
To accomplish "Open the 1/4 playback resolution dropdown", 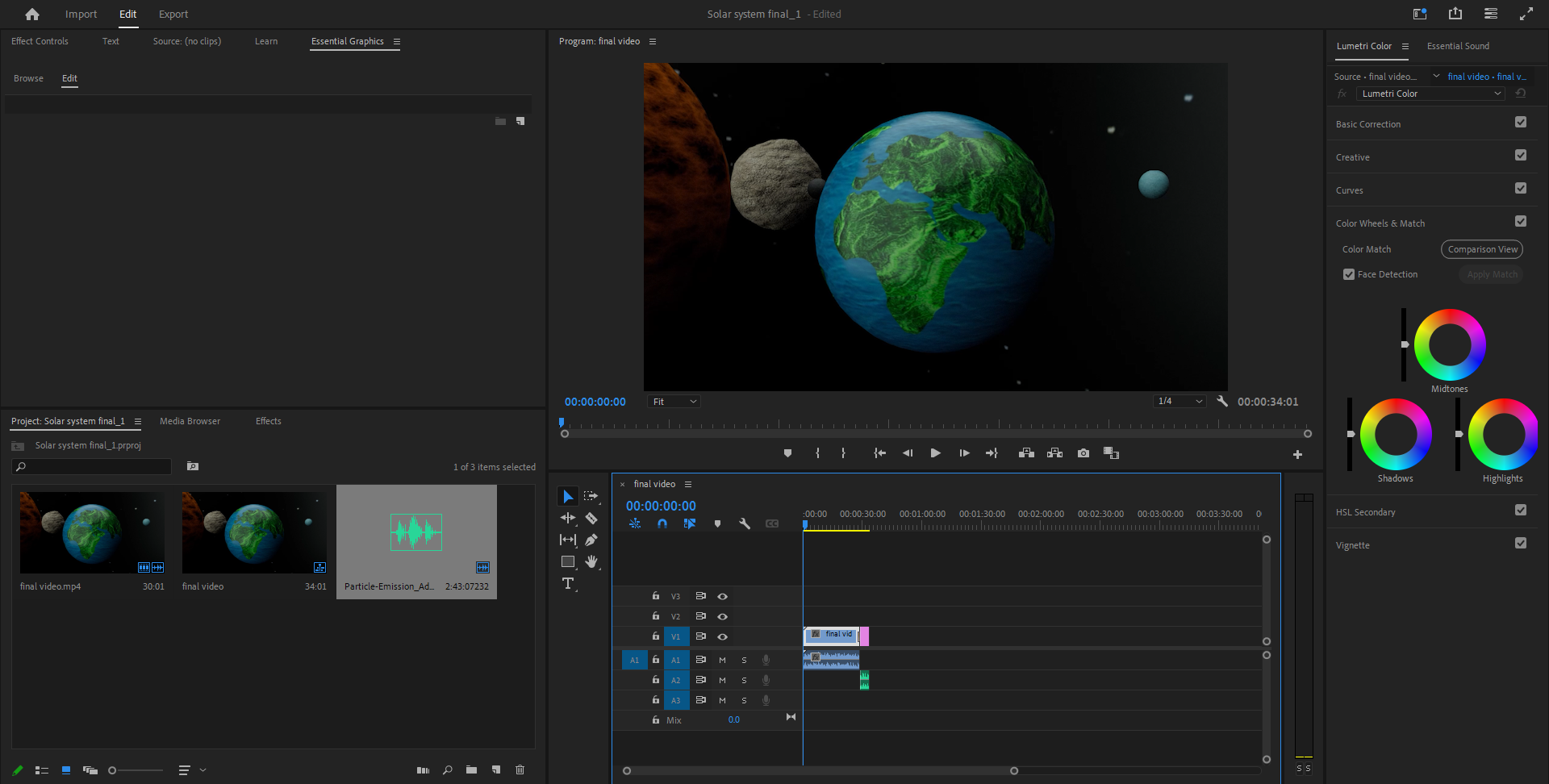I will click(1179, 401).
